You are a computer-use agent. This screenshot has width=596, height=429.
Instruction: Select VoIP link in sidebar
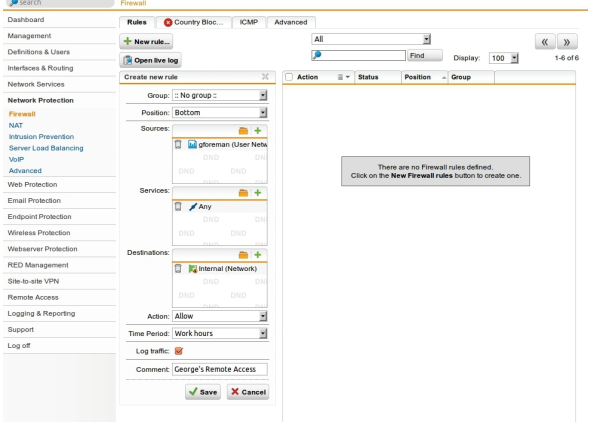tap(16, 159)
